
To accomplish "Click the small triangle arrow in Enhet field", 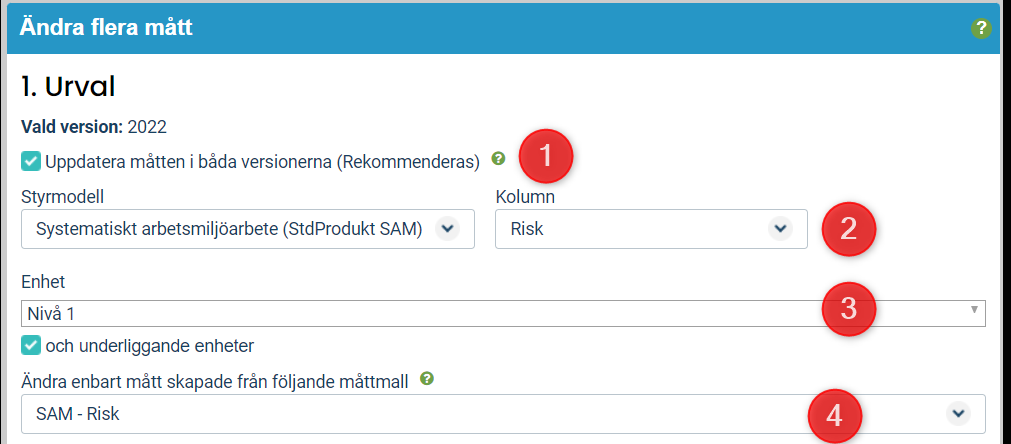I will 974,310.
